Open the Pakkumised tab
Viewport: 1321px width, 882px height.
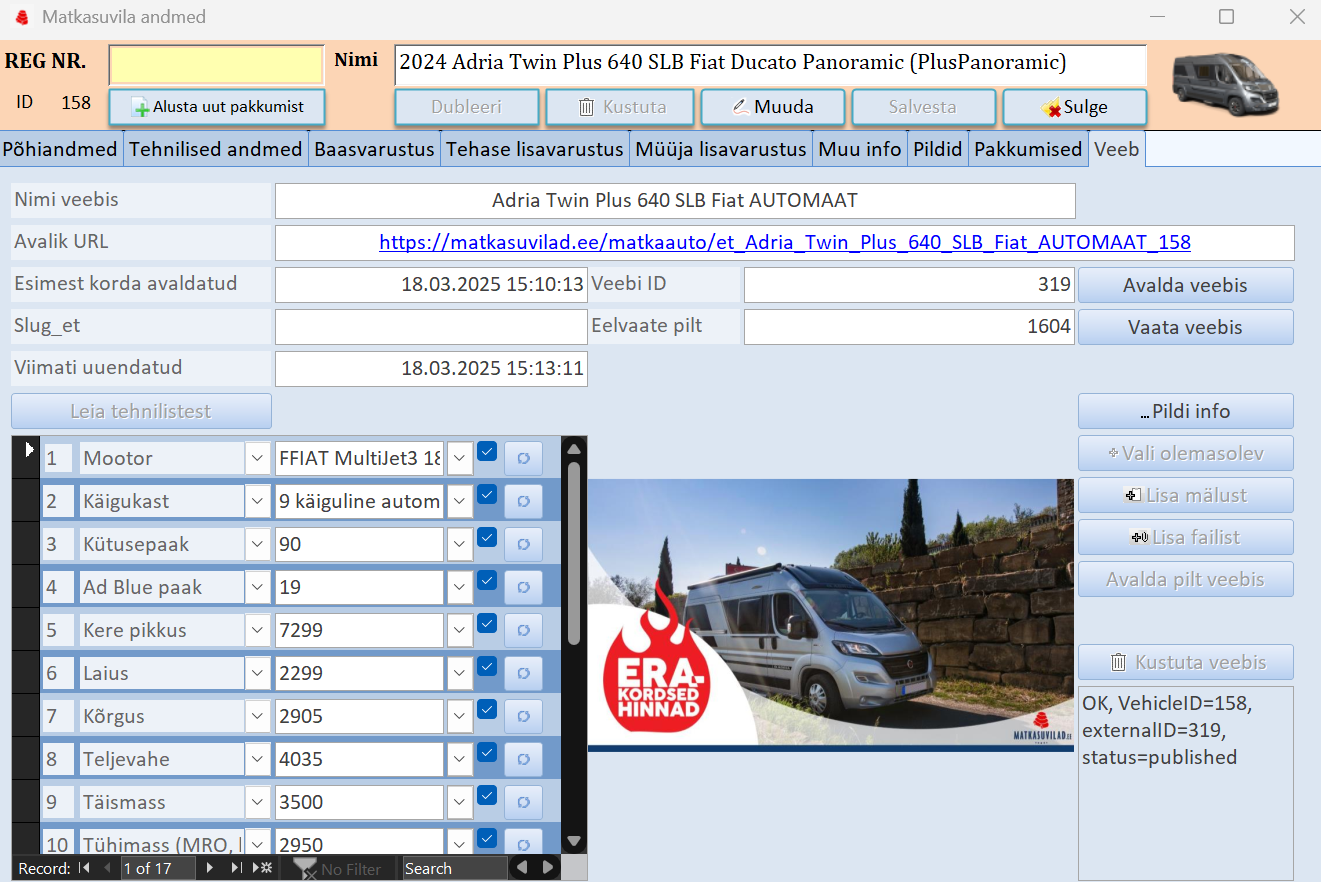pos(1028,149)
